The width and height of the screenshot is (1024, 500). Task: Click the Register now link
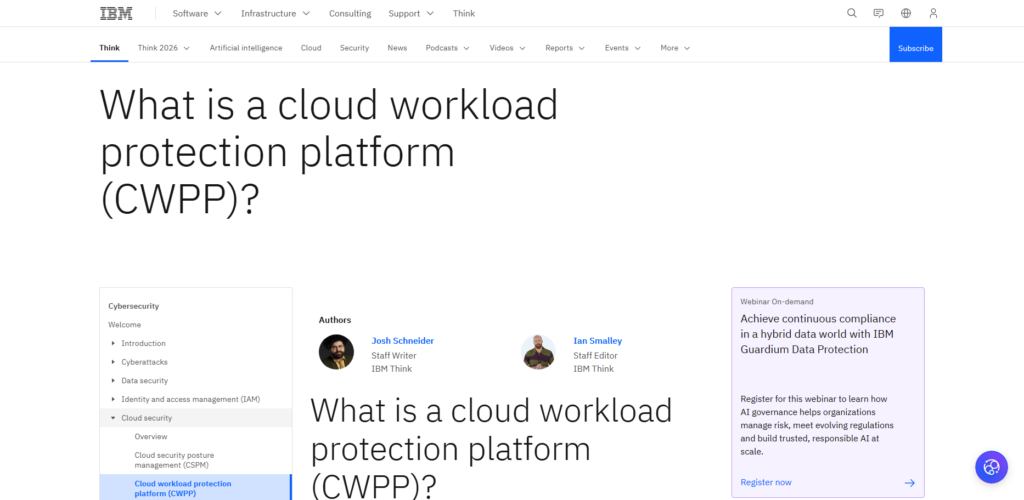pyautogui.click(x=766, y=482)
